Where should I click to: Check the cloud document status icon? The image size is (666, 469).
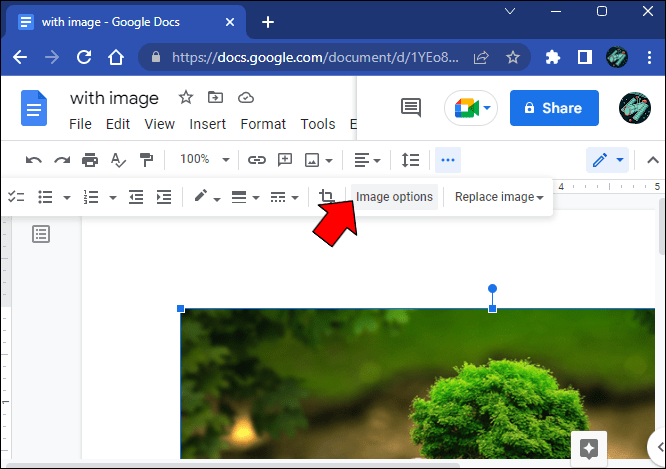[x=246, y=98]
